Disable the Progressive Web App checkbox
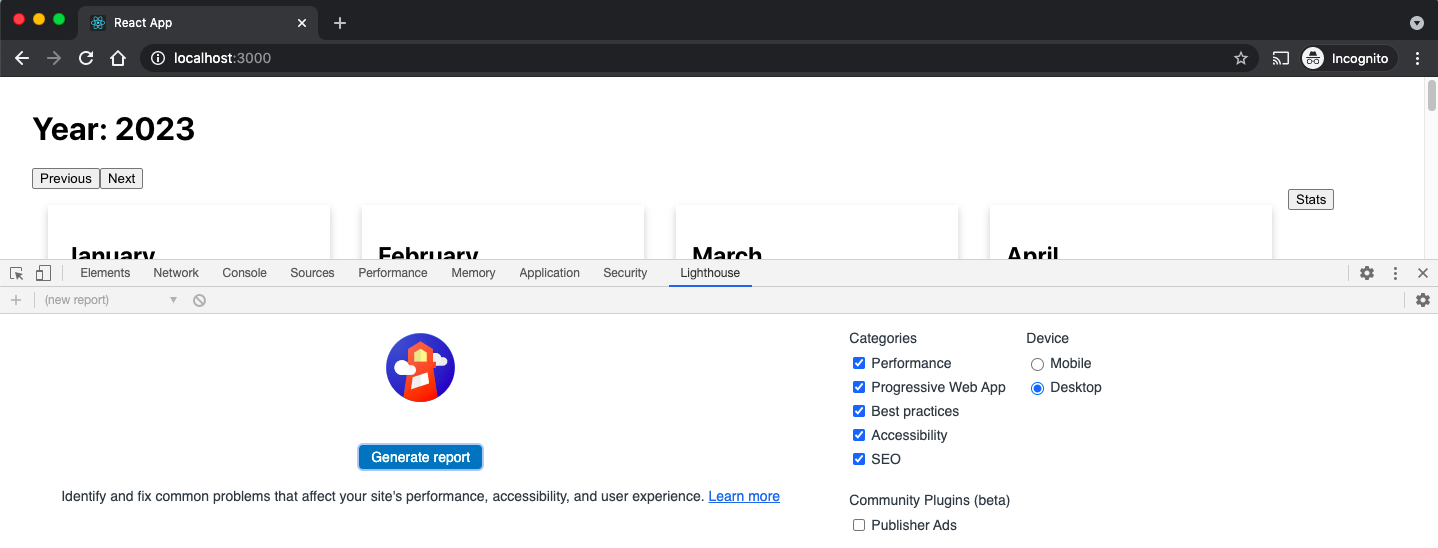1438x548 pixels. click(858, 387)
